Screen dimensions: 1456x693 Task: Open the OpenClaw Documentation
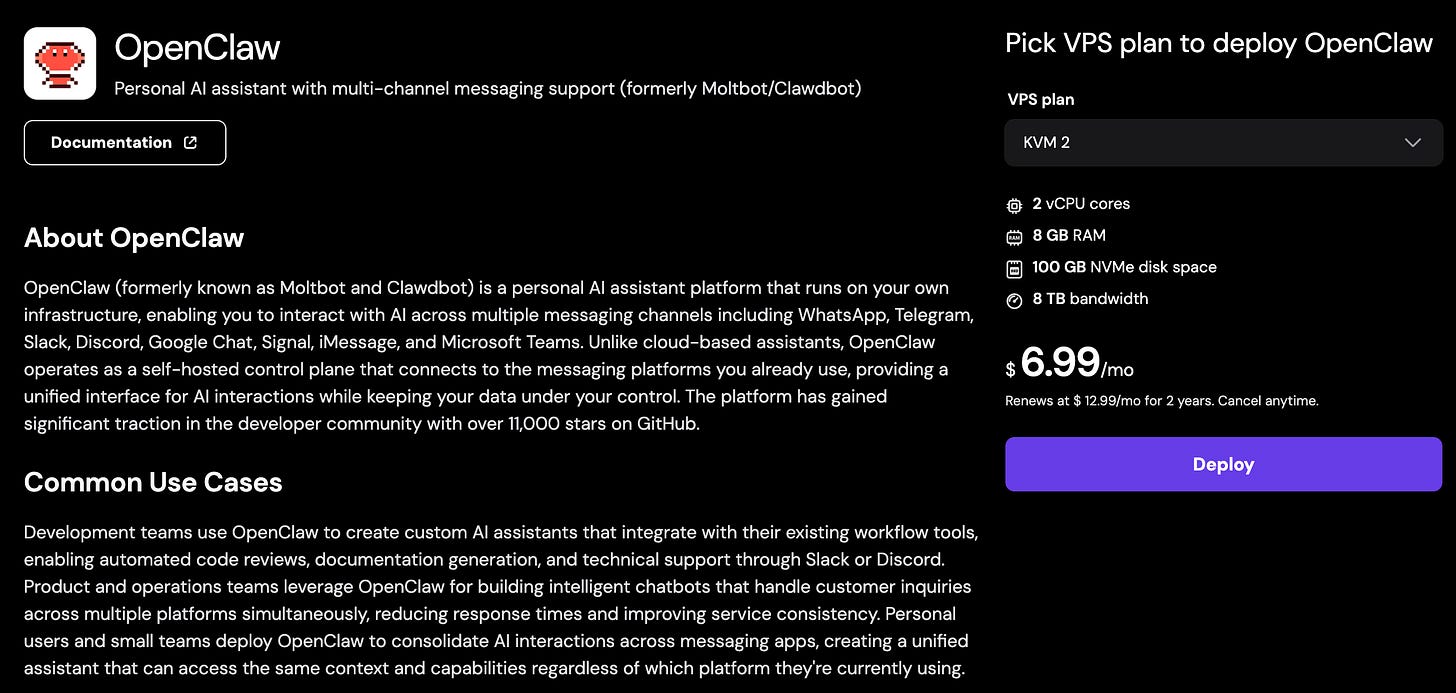pyautogui.click(x=125, y=142)
